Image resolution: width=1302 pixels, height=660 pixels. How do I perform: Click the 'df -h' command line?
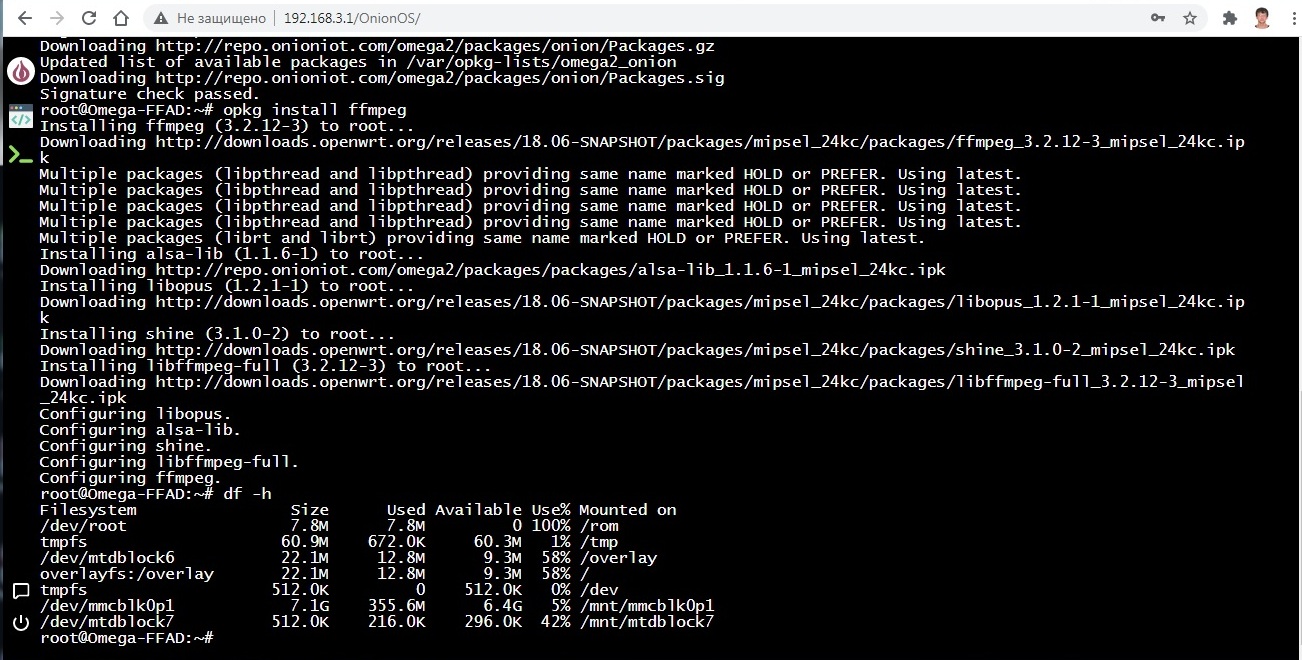[x=155, y=494]
